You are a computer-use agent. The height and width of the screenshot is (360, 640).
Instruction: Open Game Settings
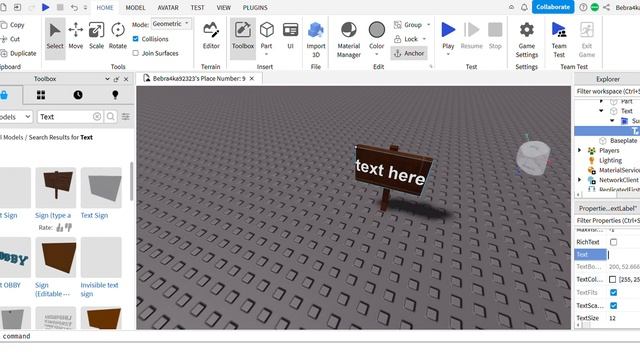pos(527,40)
